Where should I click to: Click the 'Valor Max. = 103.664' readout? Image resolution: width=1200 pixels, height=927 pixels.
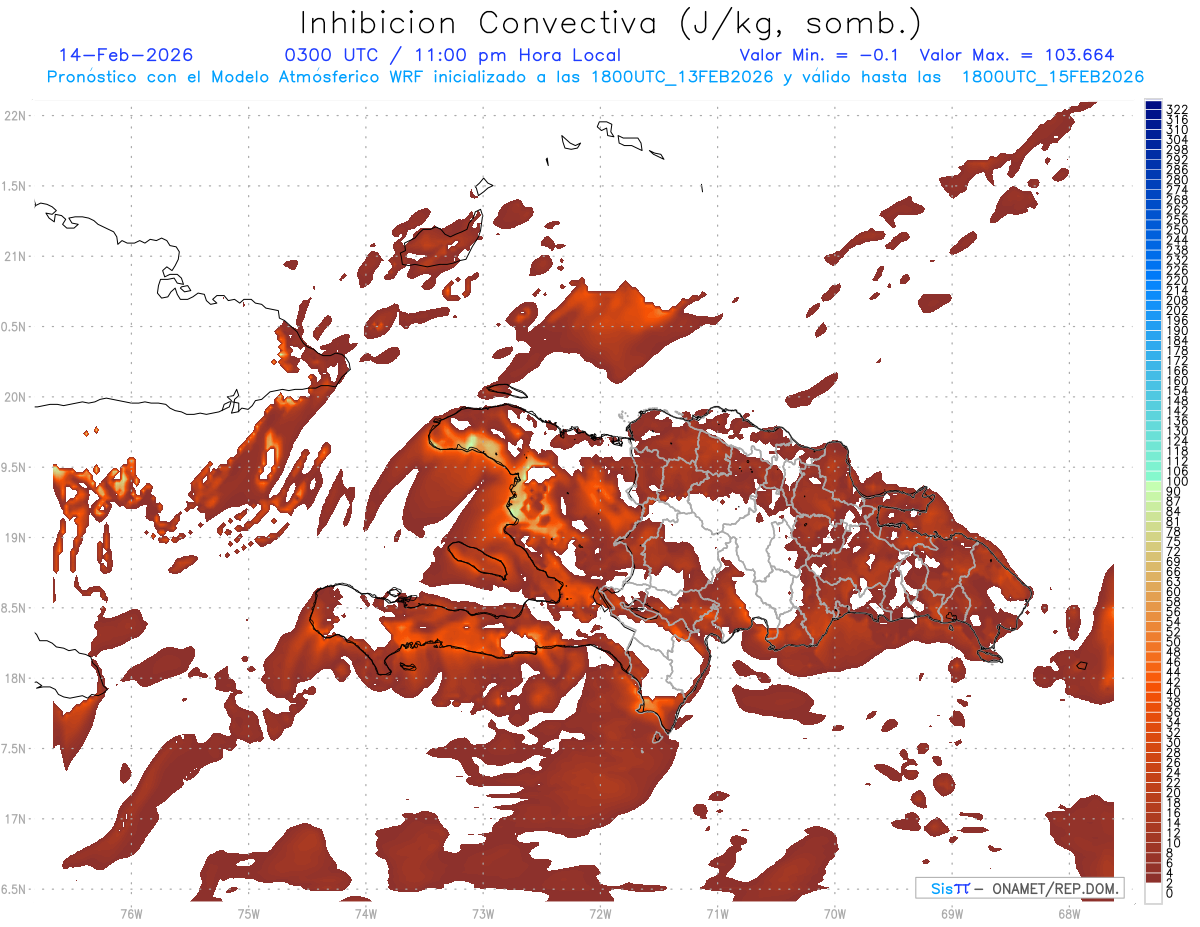pyautogui.click(x=1017, y=55)
